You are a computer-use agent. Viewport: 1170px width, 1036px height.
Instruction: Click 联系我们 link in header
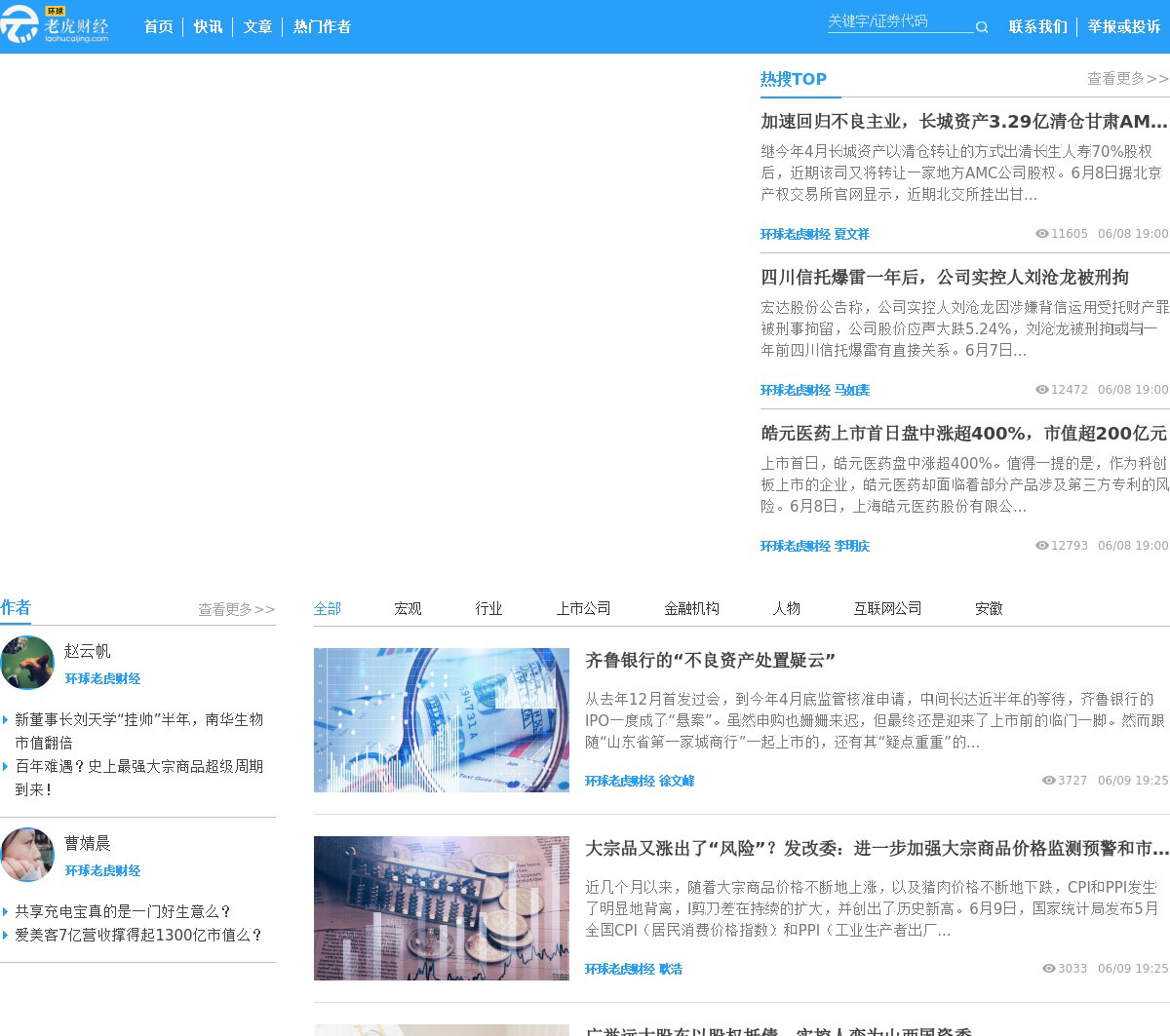coord(1037,27)
